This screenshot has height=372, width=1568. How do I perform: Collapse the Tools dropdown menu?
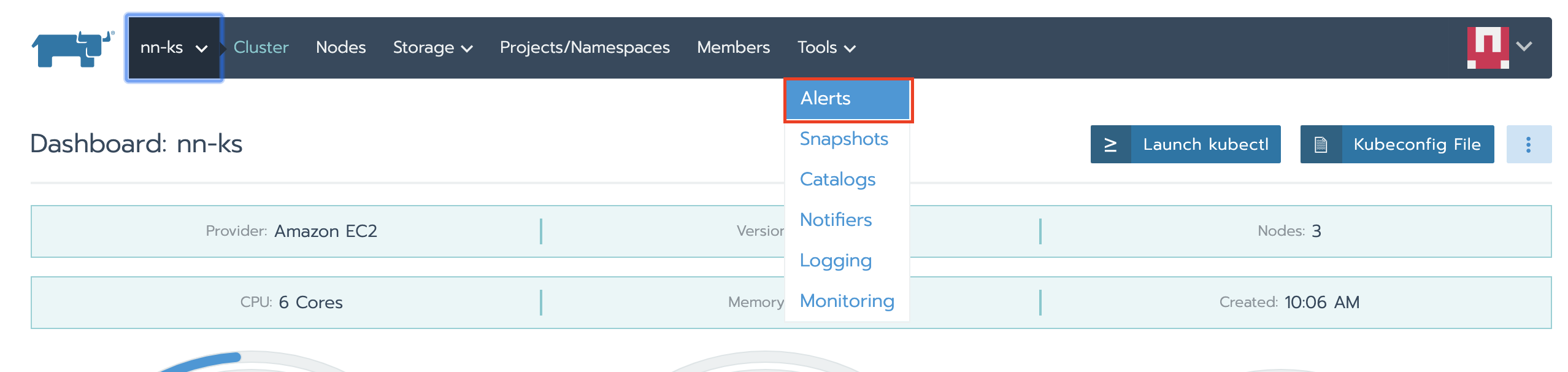[826, 48]
